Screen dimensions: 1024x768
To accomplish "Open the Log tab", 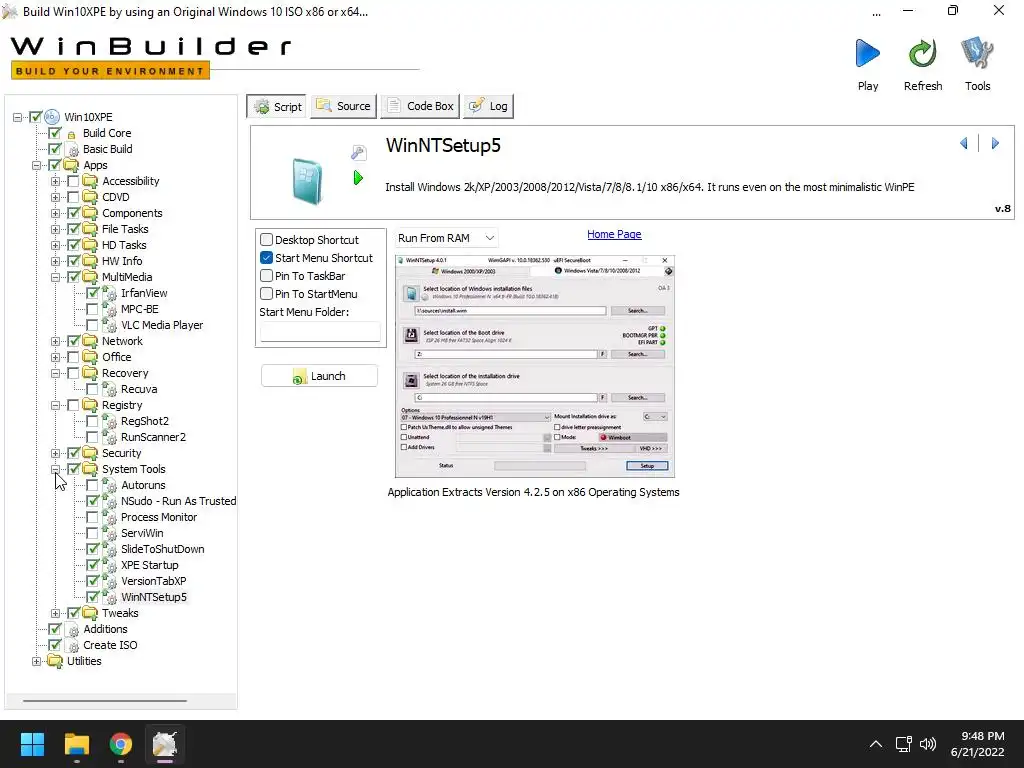I will (488, 106).
